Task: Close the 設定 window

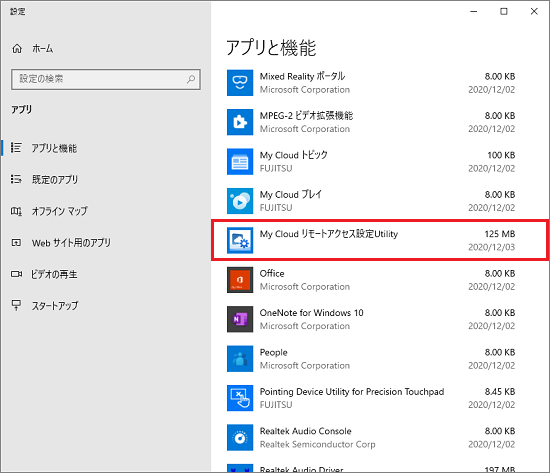Action: coord(534,12)
